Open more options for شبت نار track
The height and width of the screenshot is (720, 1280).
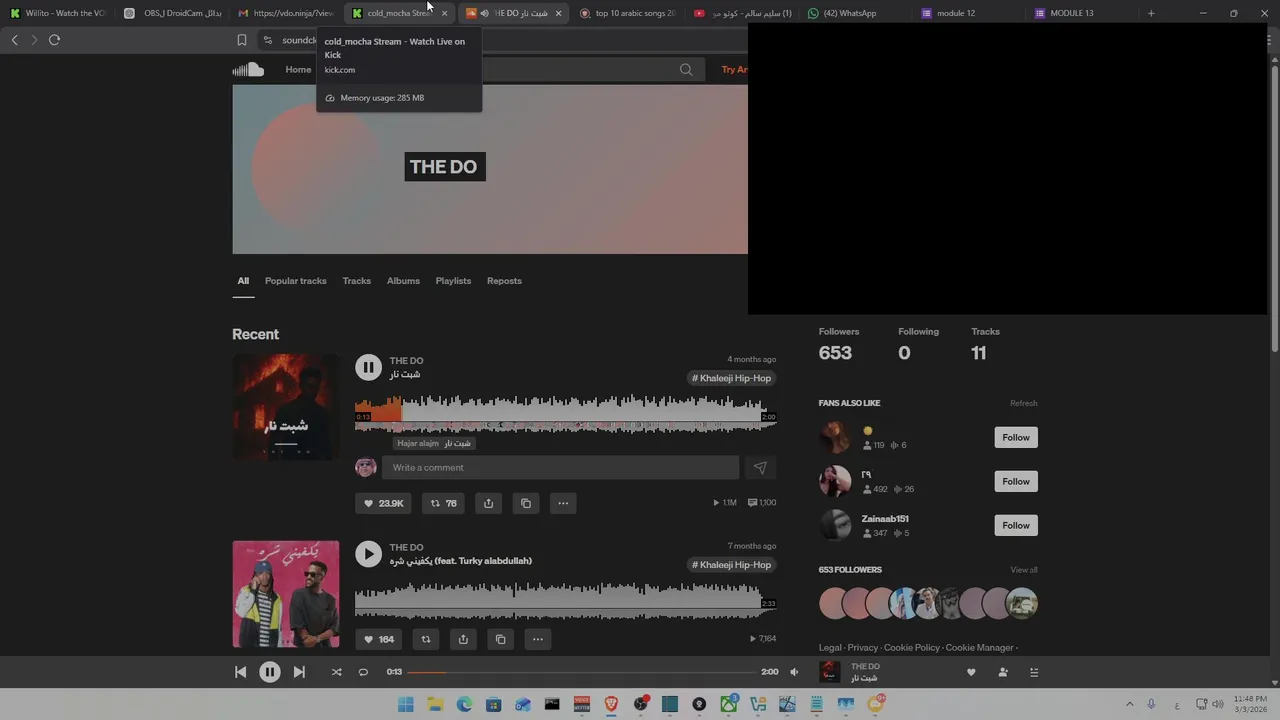(563, 503)
